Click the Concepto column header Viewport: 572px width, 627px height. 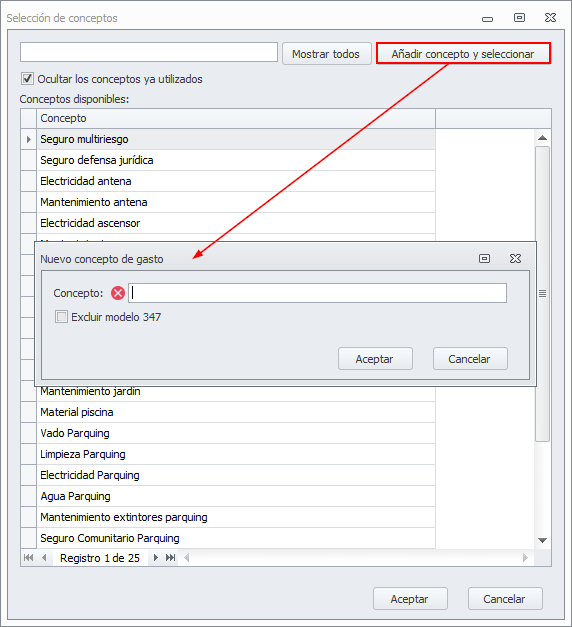pyautogui.click(x=236, y=118)
